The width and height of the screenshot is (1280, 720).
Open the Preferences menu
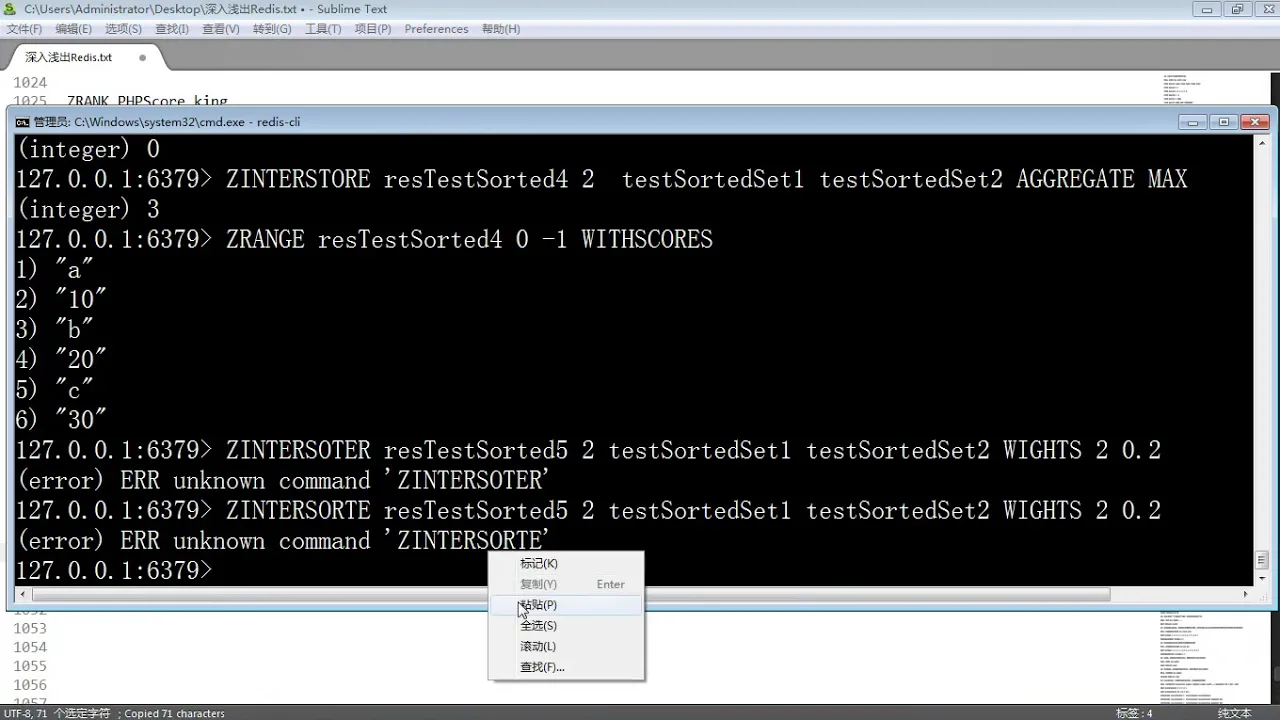[436, 29]
